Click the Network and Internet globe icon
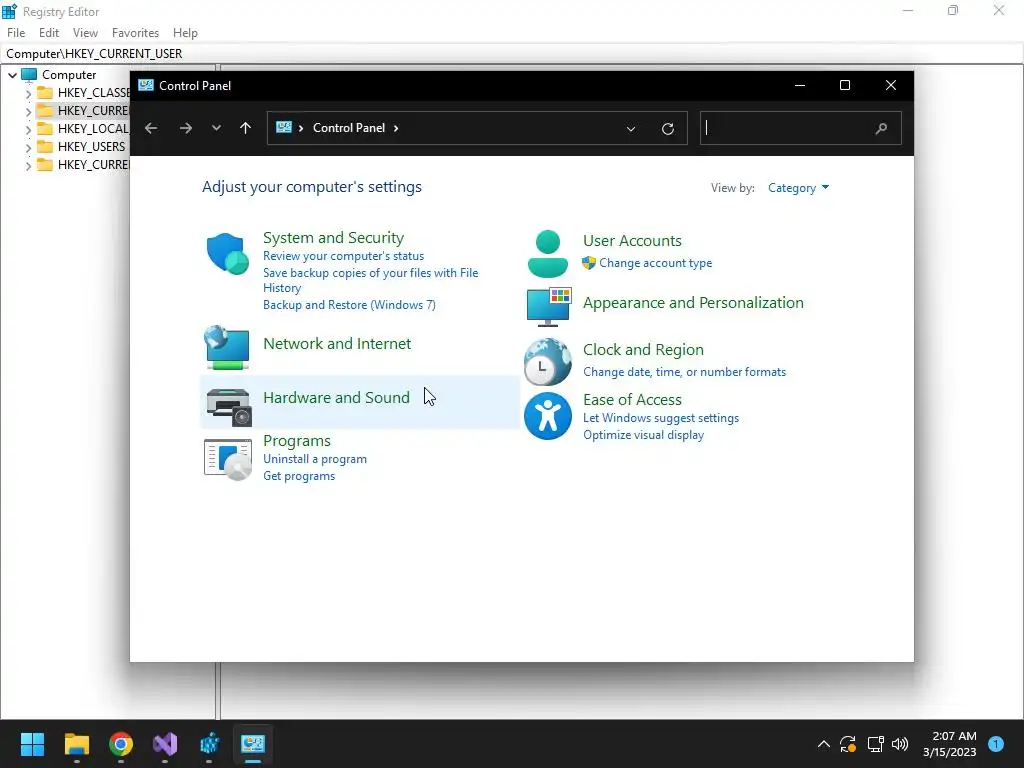Screen dimensions: 1024x768 (x=227, y=347)
